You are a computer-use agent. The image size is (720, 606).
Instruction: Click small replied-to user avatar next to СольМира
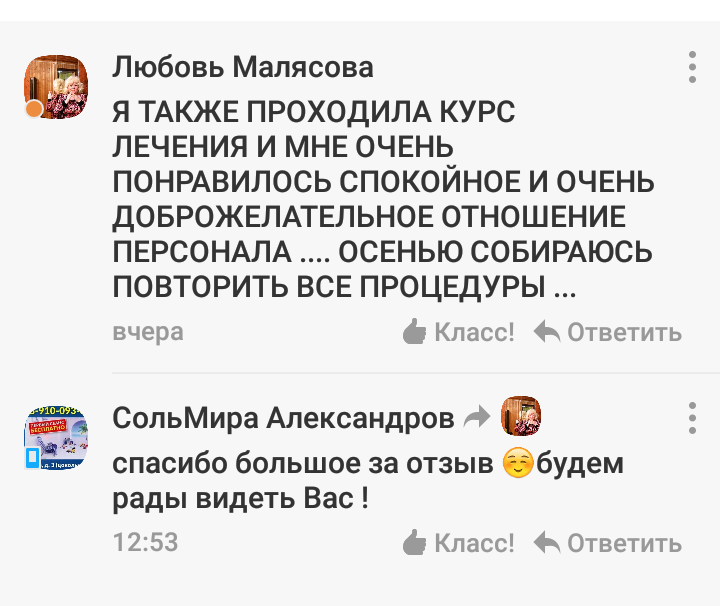tap(520, 416)
